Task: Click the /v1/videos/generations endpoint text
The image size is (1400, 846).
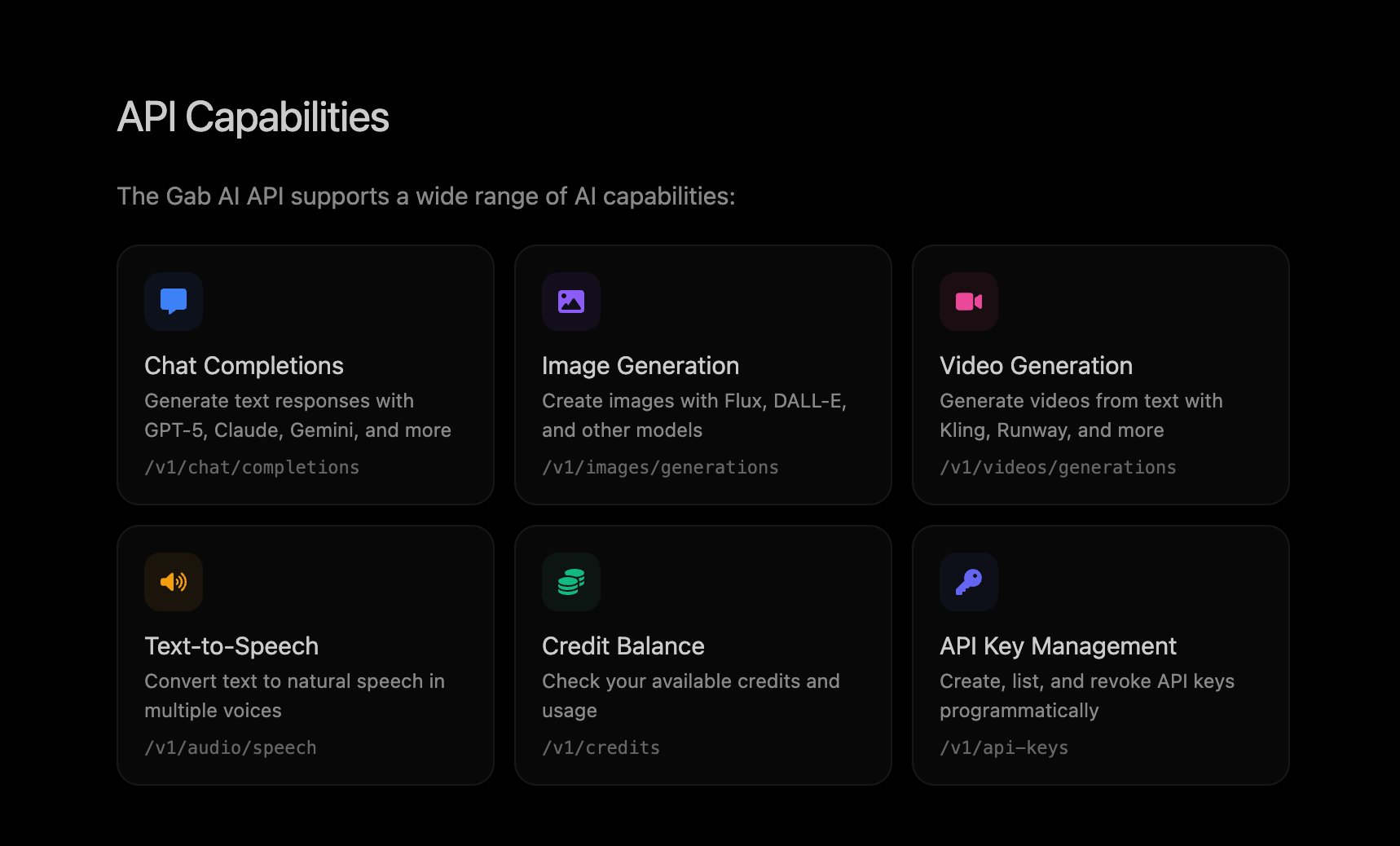Action: (x=1058, y=468)
